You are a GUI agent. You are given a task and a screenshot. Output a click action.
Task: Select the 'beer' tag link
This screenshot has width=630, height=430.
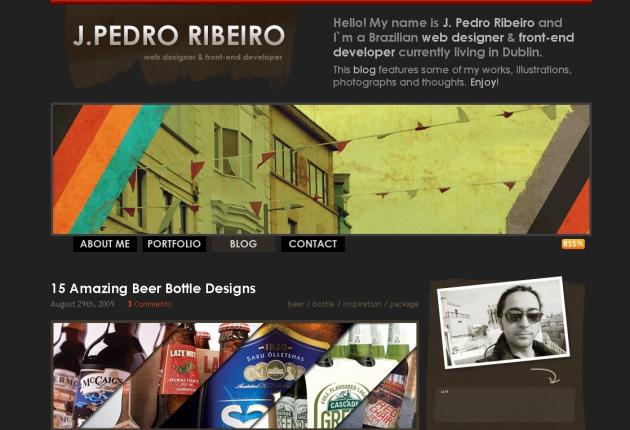tap(296, 304)
